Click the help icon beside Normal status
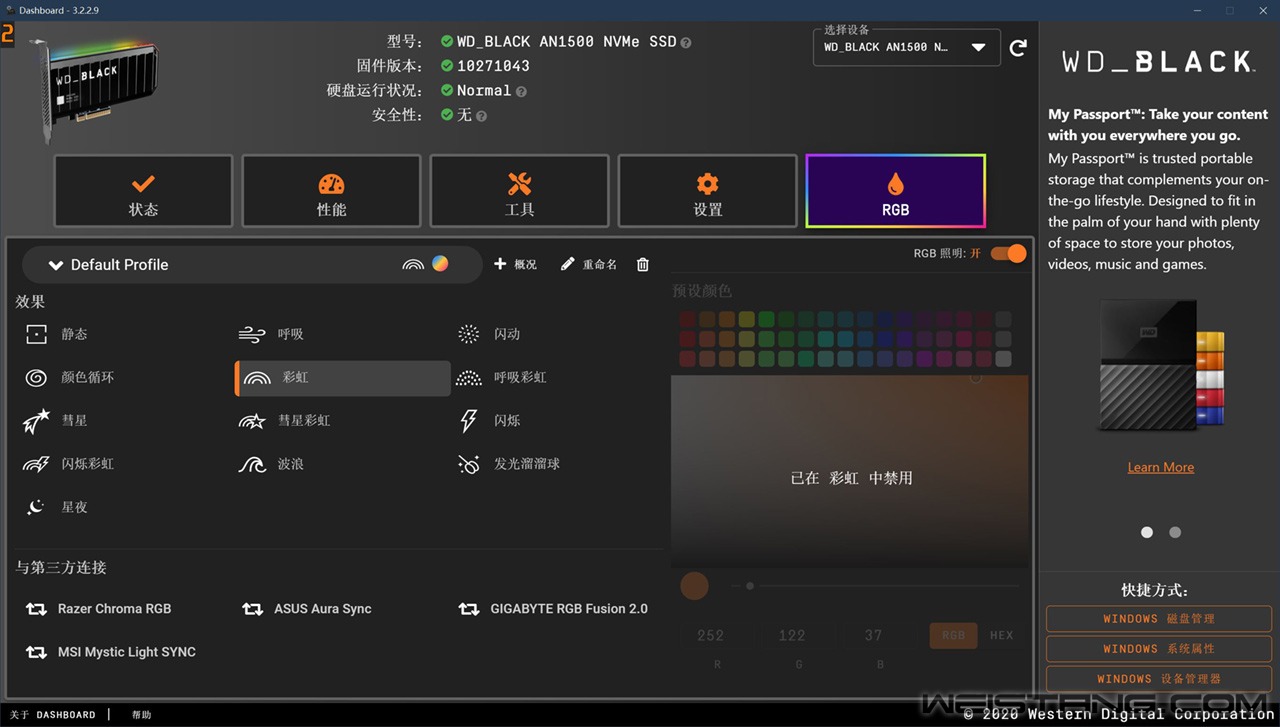The height and width of the screenshot is (727, 1280). pyautogui.click(x=521, y=91)
